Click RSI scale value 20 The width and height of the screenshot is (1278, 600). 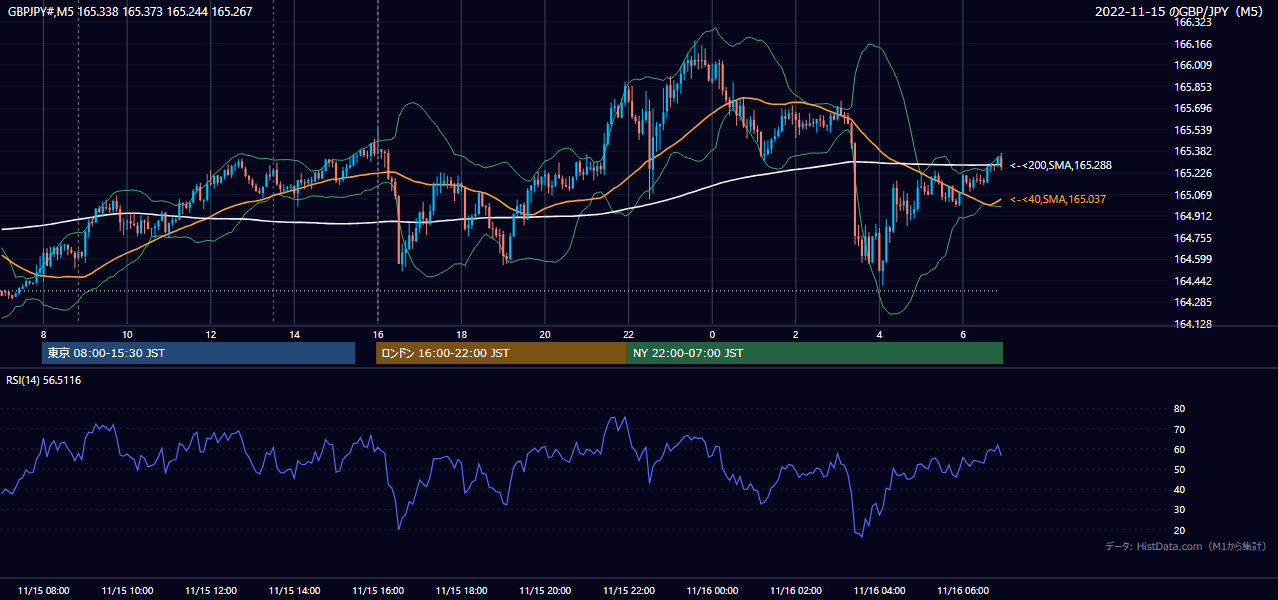coord(1179,530)
